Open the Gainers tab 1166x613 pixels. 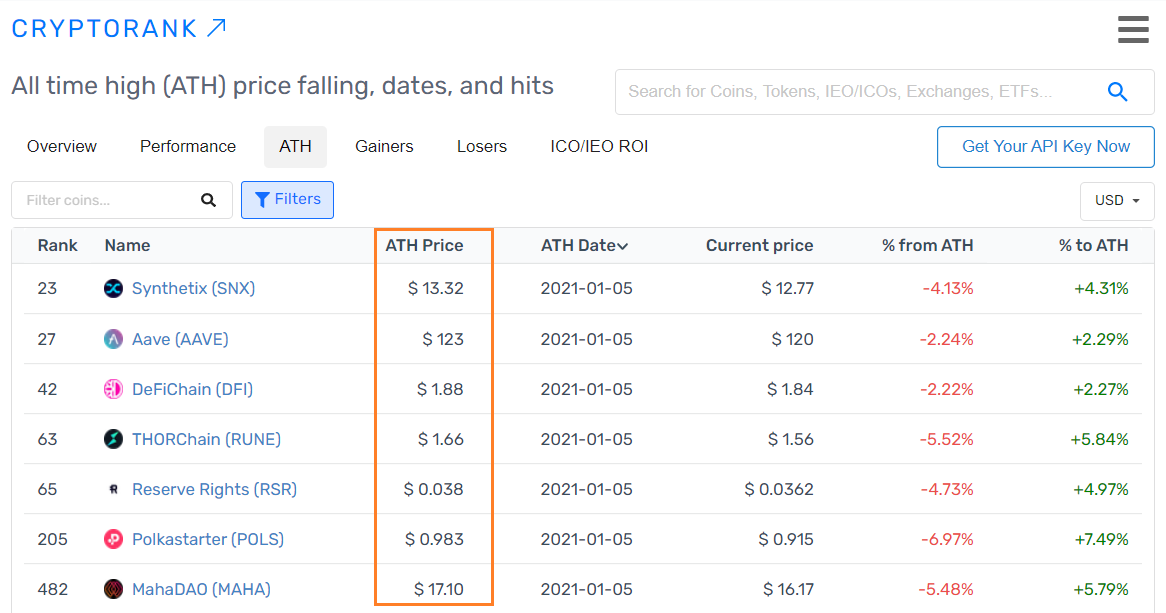[x=384, y=147]
